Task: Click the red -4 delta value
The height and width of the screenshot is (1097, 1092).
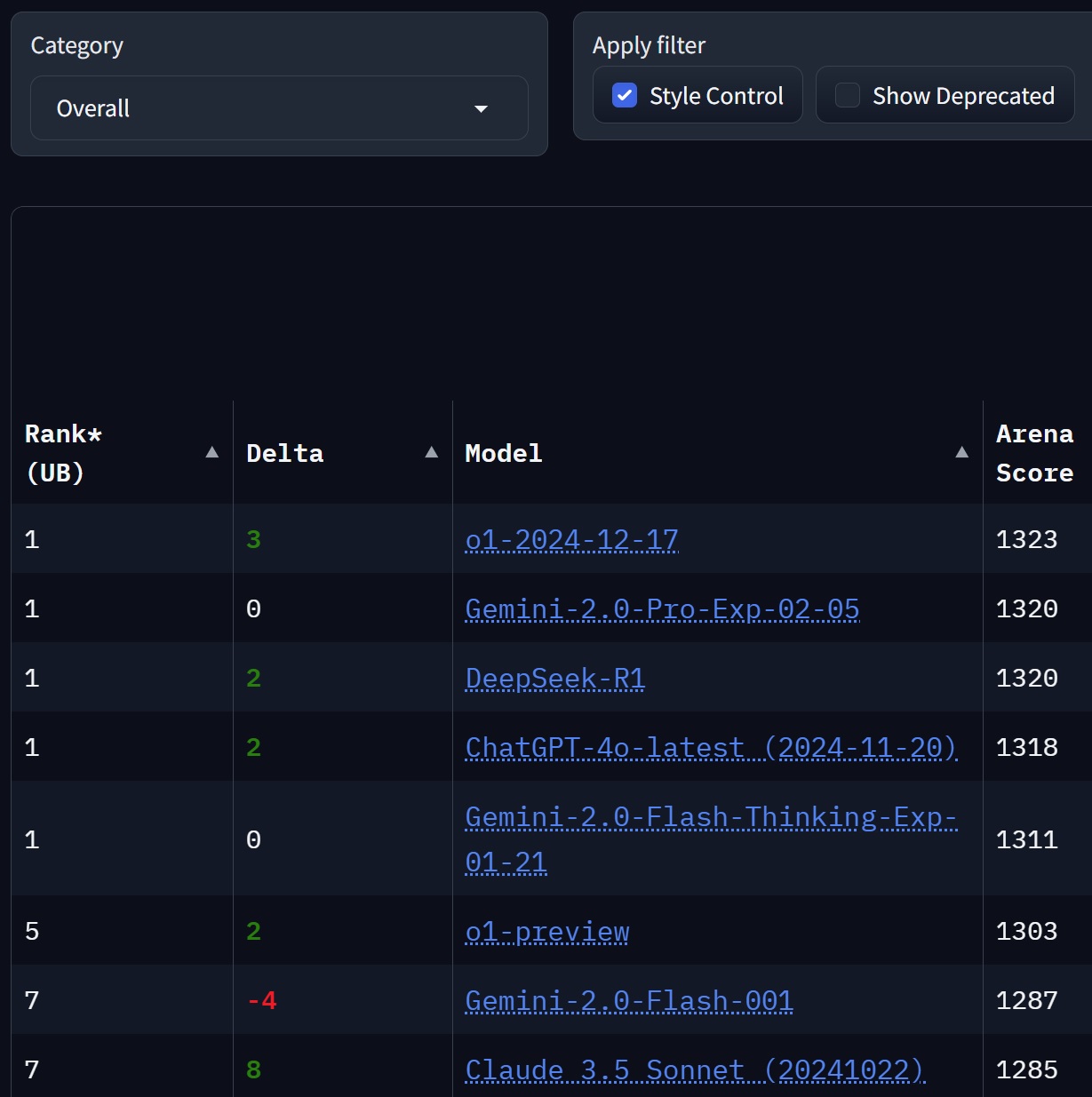Action: coord(262,1000)
